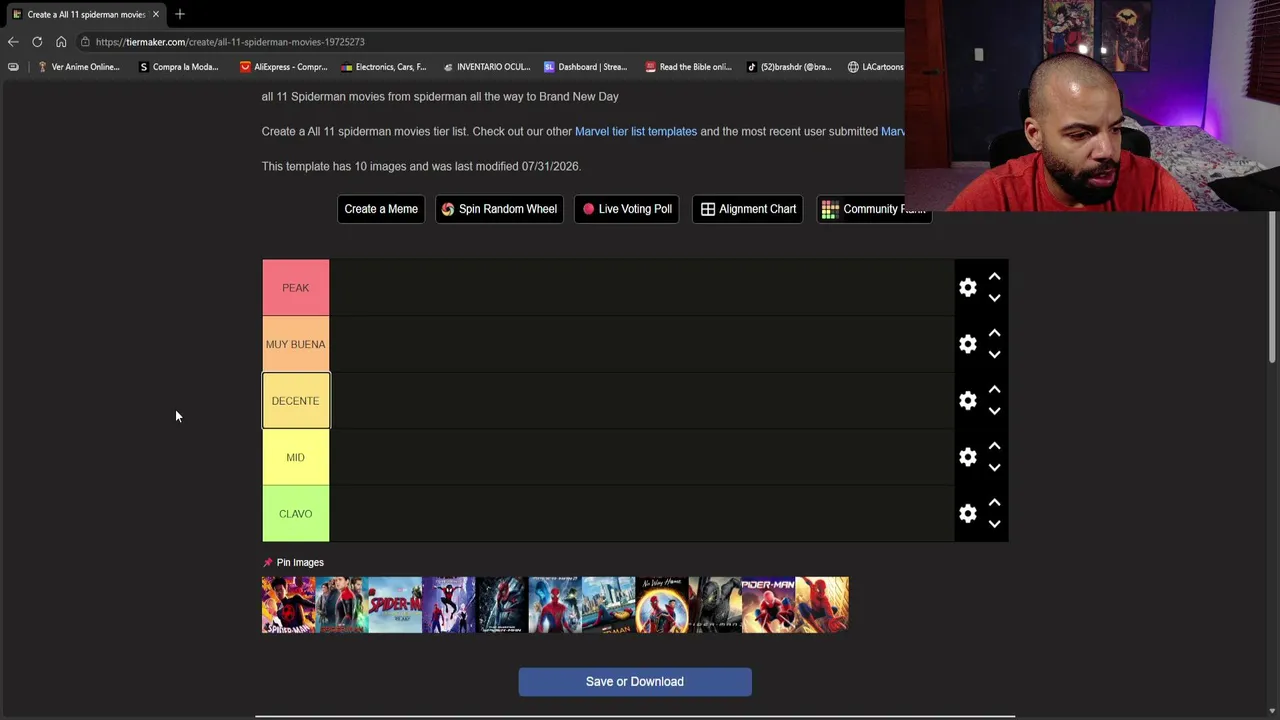Start a Live Voting Poll
This screenshot has width=1280, height=720.
pos(627,209)
